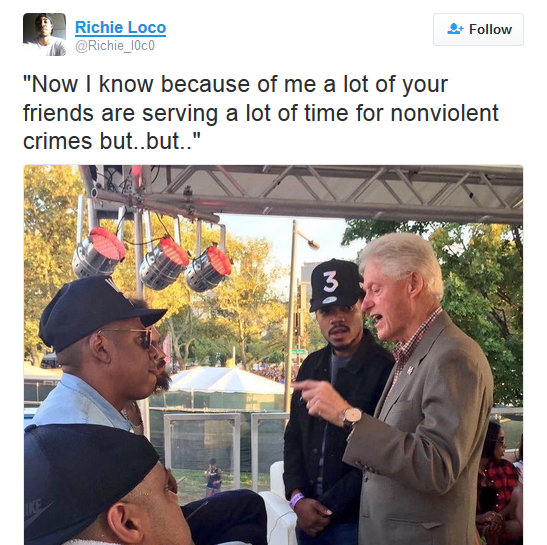Image resolution: width=547 pixels, height=545 pixels.
Task: Open Richie Loco's profile avatar thumbnail
Action: tap(45, 34)
